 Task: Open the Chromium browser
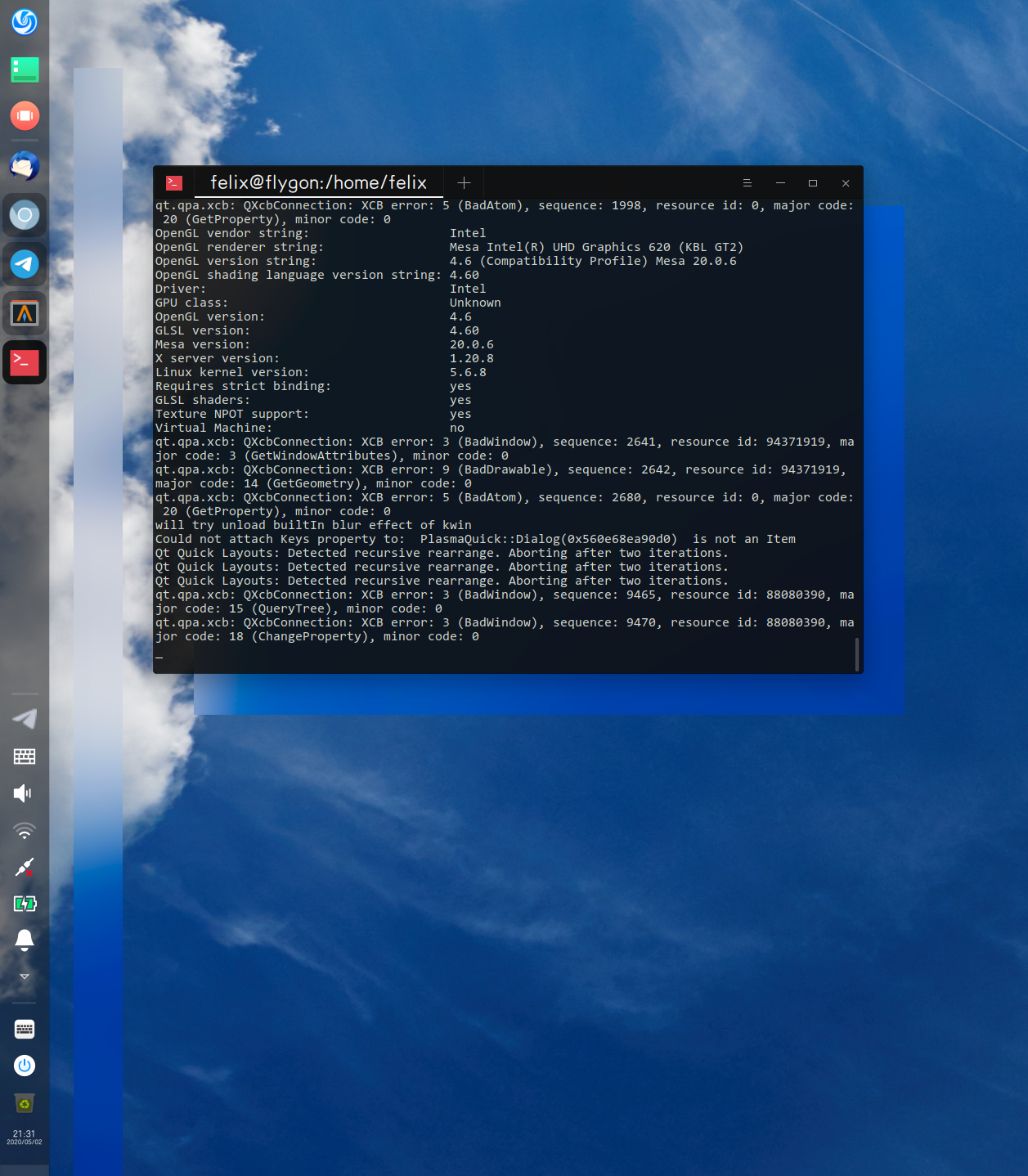click(24, 214)
